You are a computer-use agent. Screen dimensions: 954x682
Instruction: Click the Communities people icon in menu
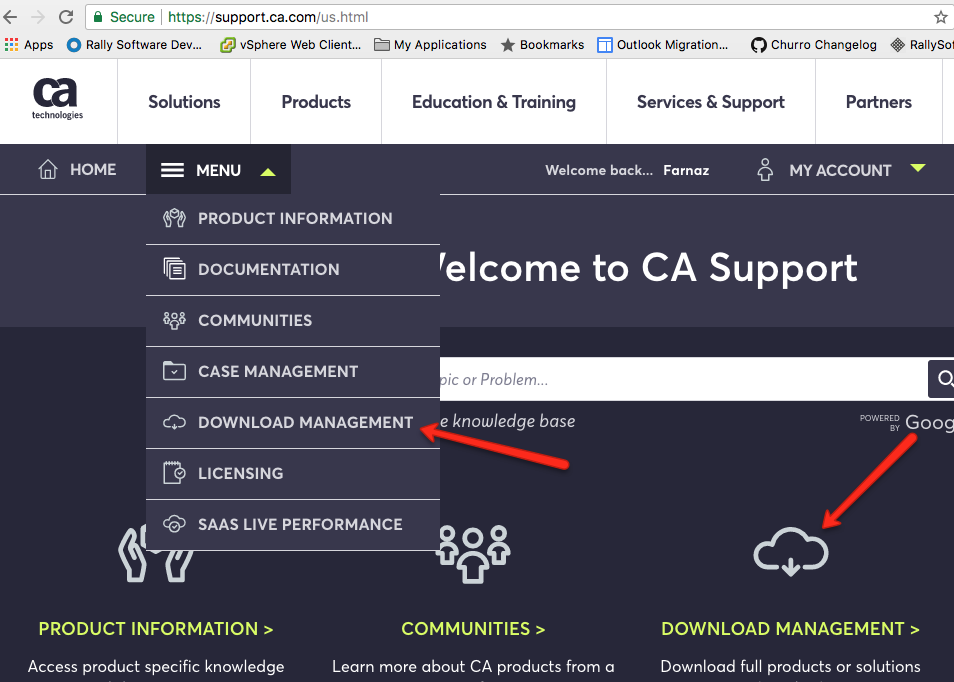click(x=174, y=320)
